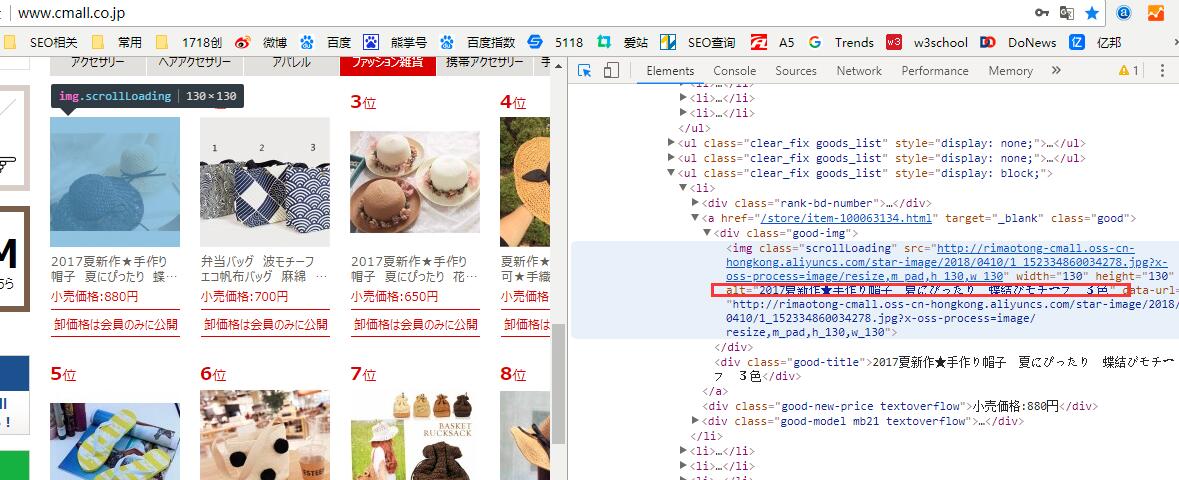Expand the div class good-model mb21 node

(695, 421)
